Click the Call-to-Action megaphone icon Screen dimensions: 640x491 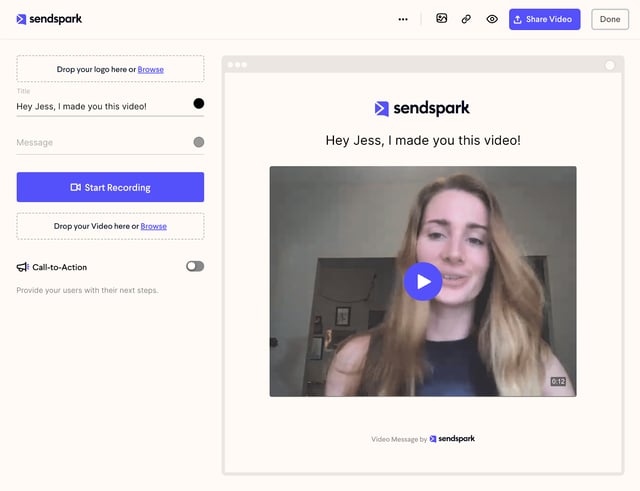[22, 267]
